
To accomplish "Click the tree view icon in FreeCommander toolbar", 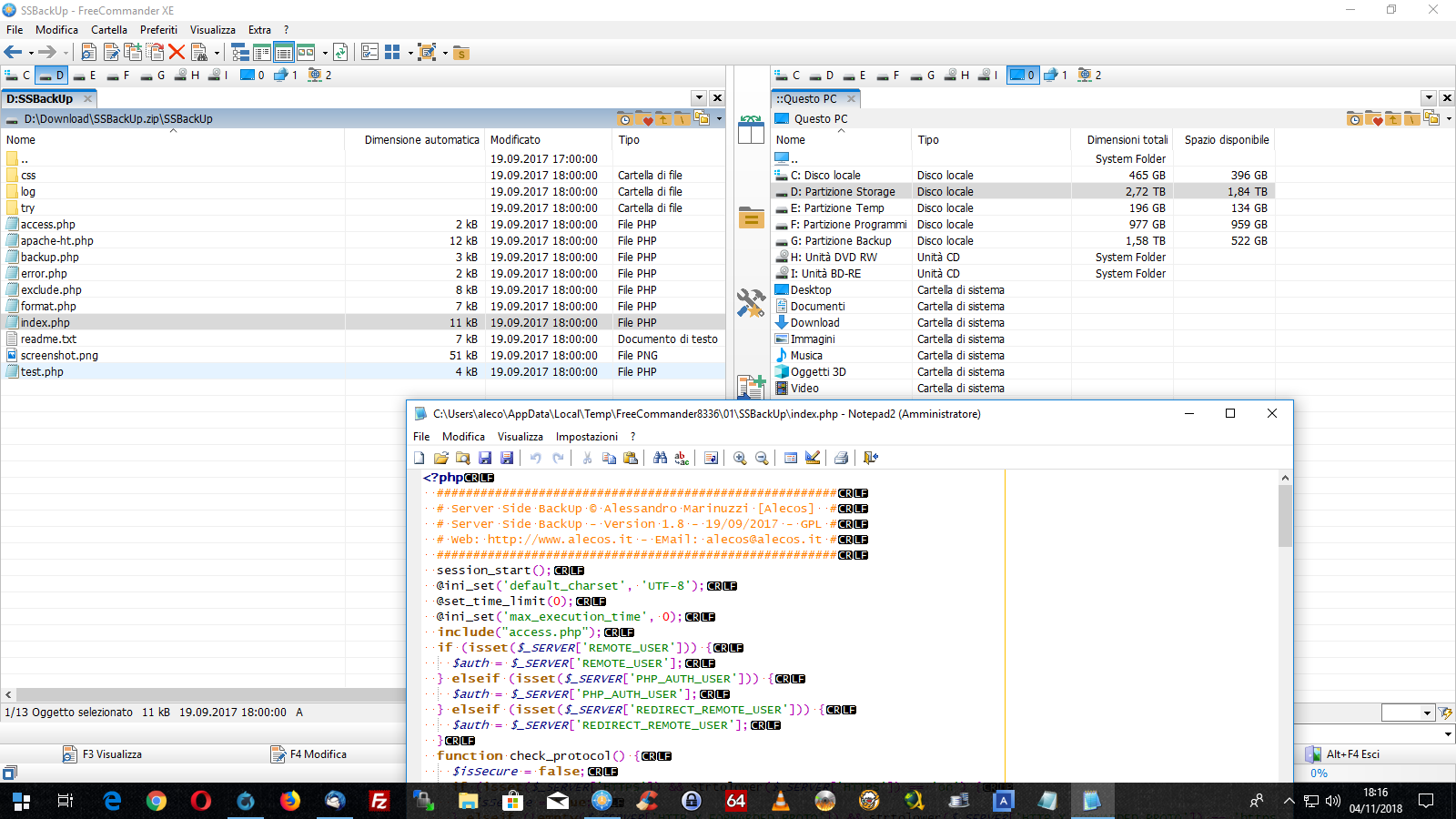I will (x=239, y=53).
